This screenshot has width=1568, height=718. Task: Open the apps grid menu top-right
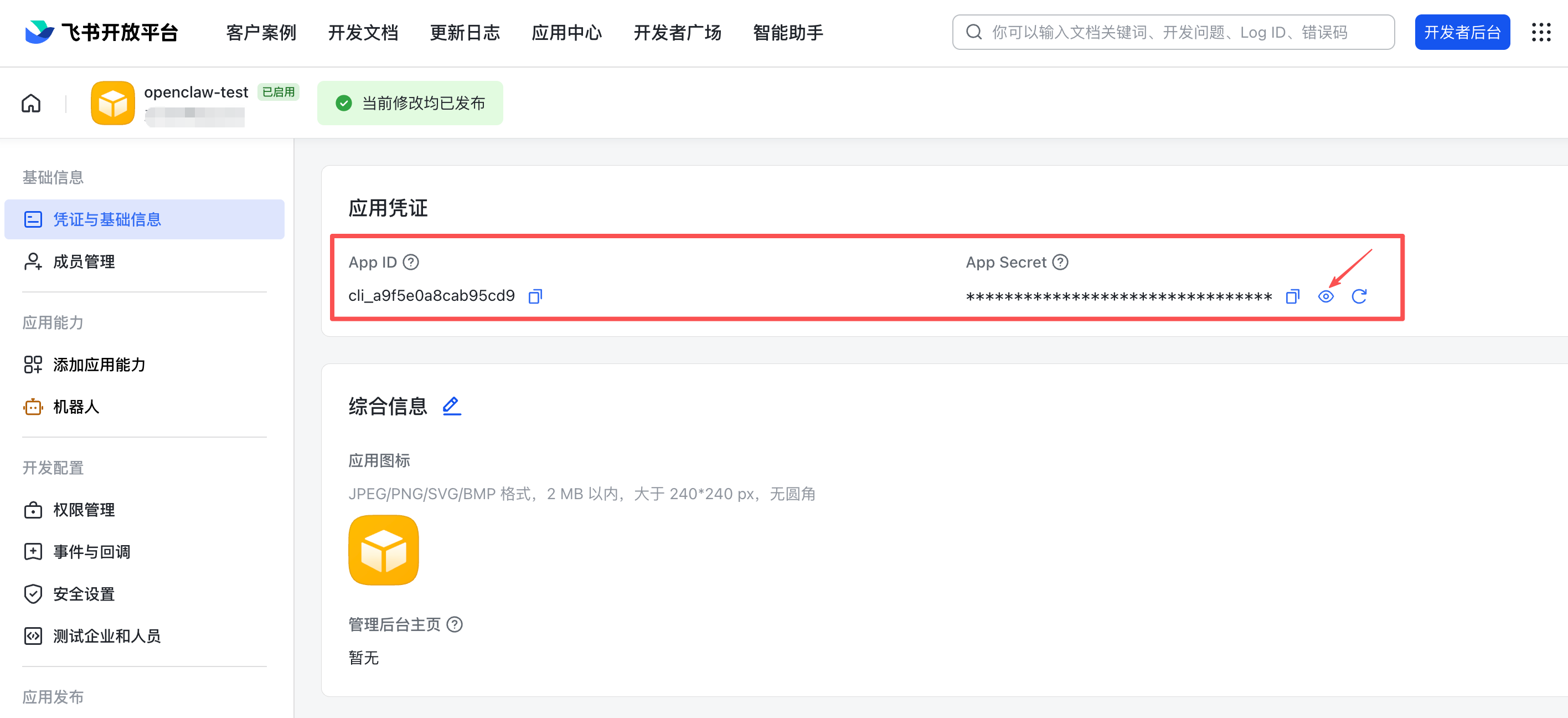pyautogui.click(x=1541, y=32)
